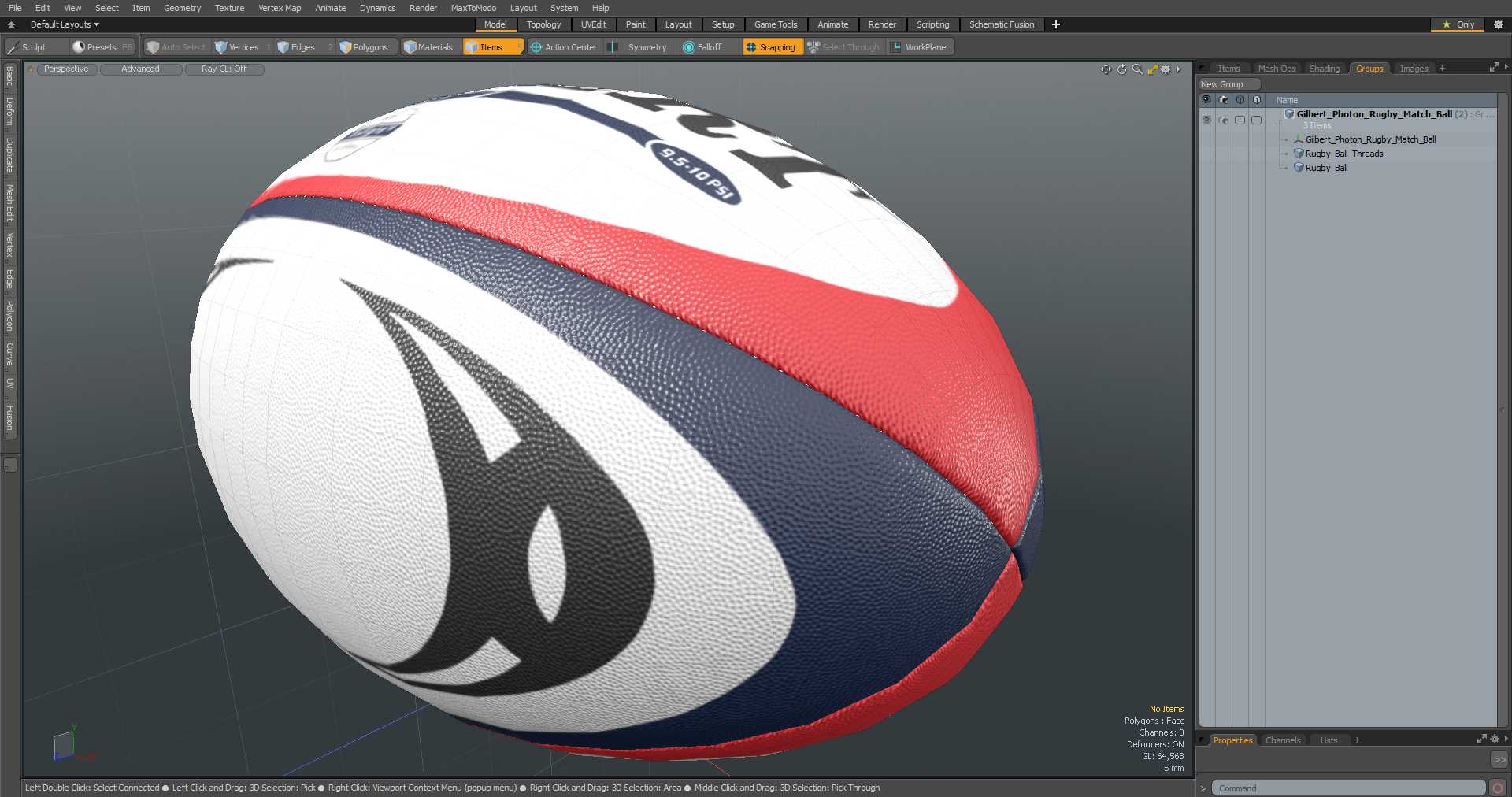Toggle render flag for Gilbert group
The height and width of the screenshot is (797, 1512).
coord(1223,120)
